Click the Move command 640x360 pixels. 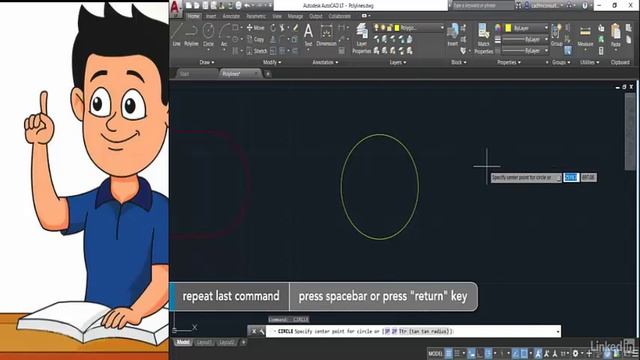[256, 28]
